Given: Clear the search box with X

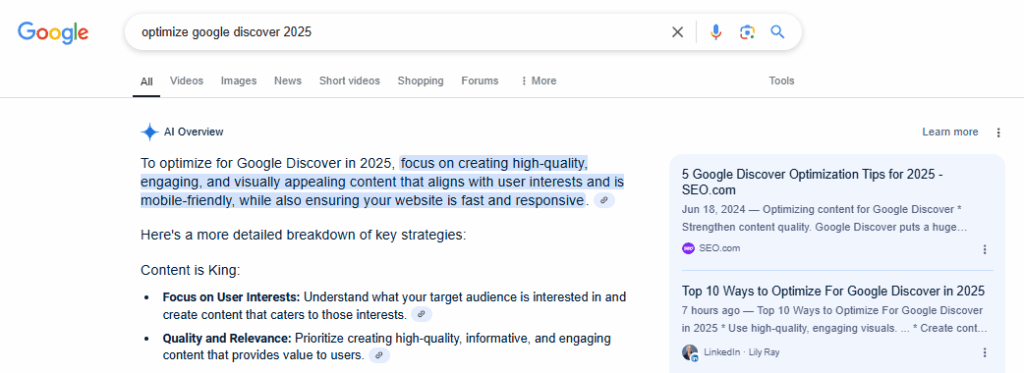Looking at the screenshot, I should [x=678, y=32].
